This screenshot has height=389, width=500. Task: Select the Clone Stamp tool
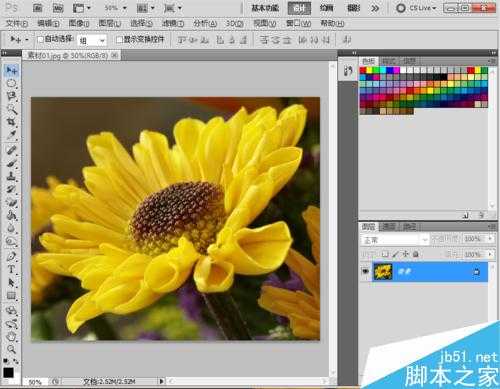[12, 176]
